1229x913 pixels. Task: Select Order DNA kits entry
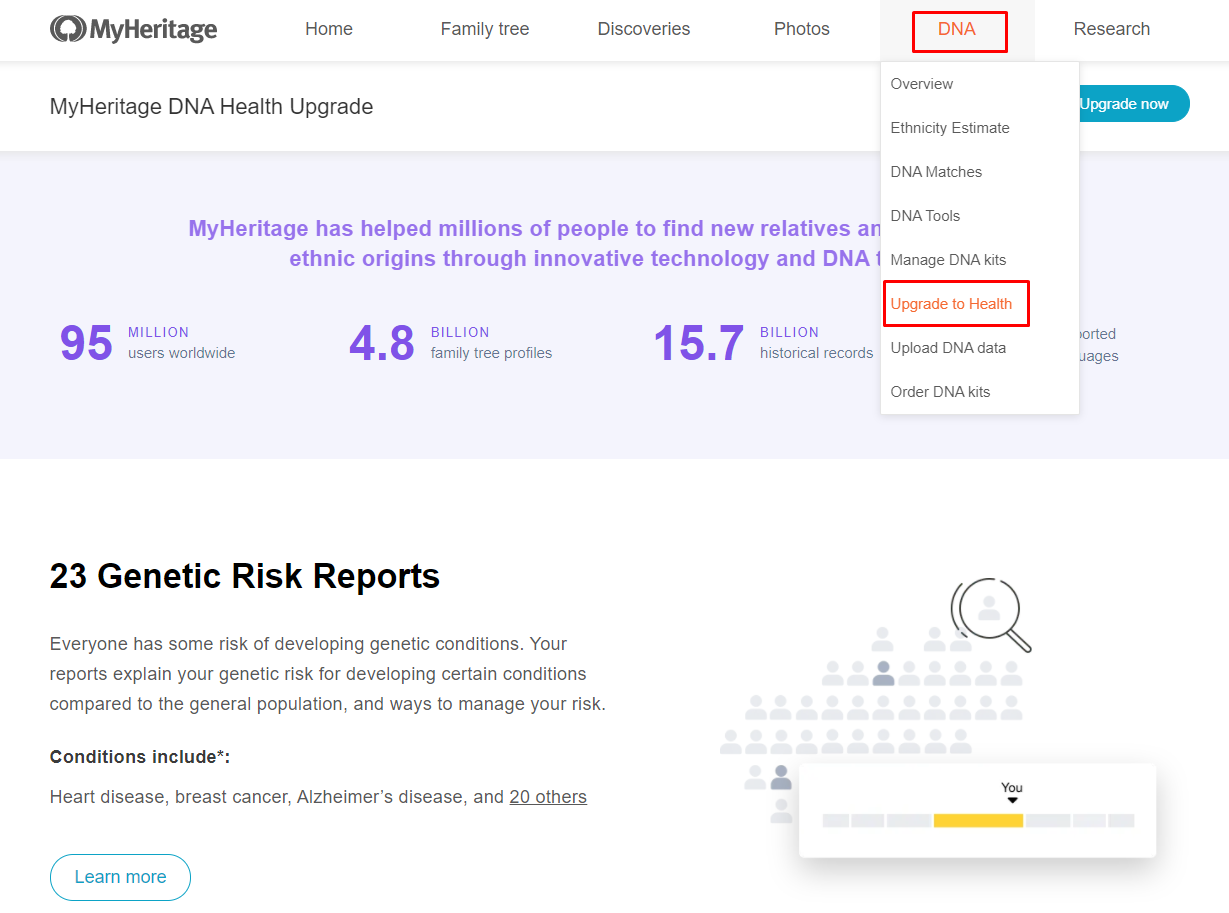click(940, 392)
